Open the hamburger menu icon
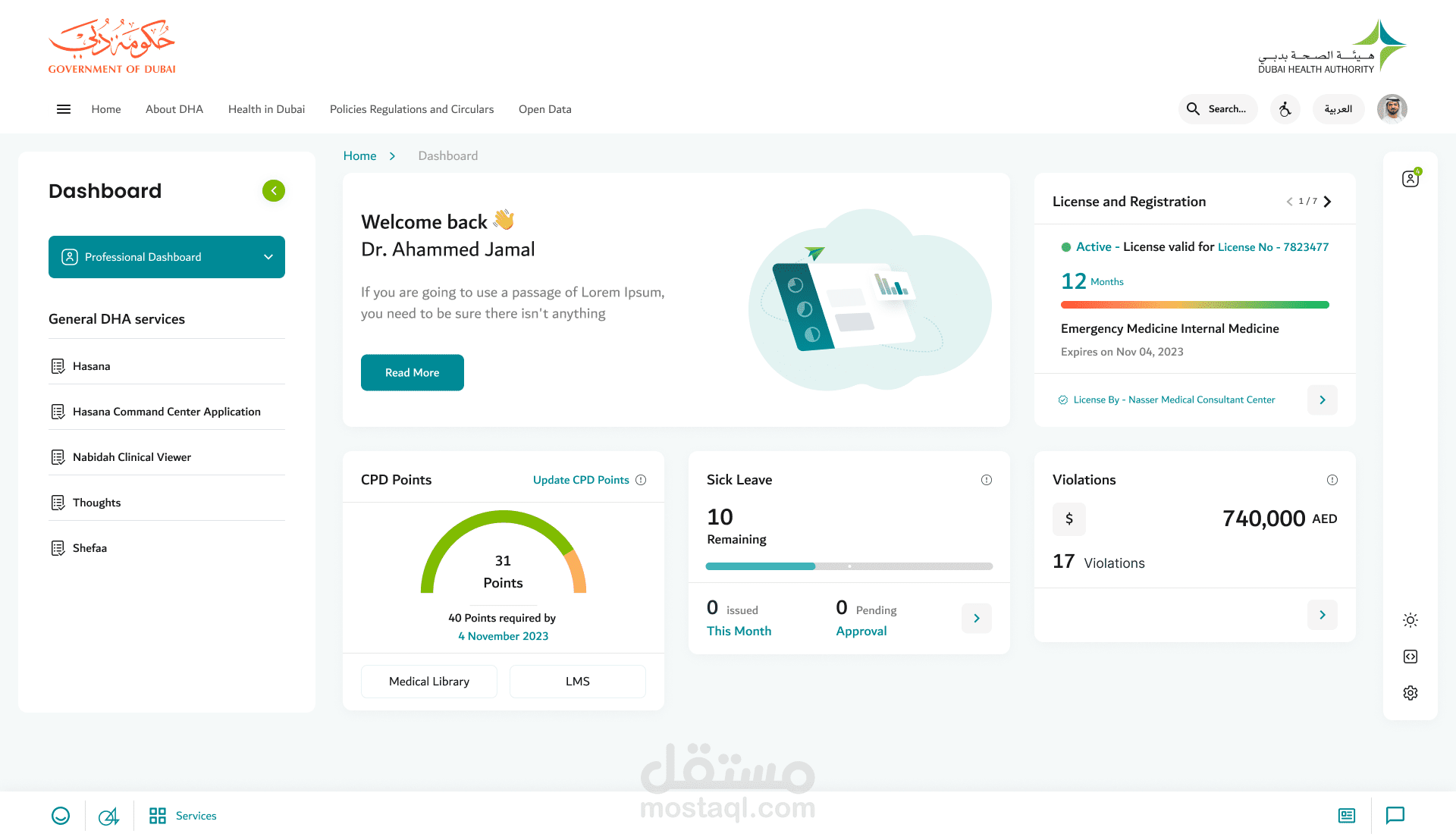This screenshot has width=1456, height=840. (x=64, y=109)
